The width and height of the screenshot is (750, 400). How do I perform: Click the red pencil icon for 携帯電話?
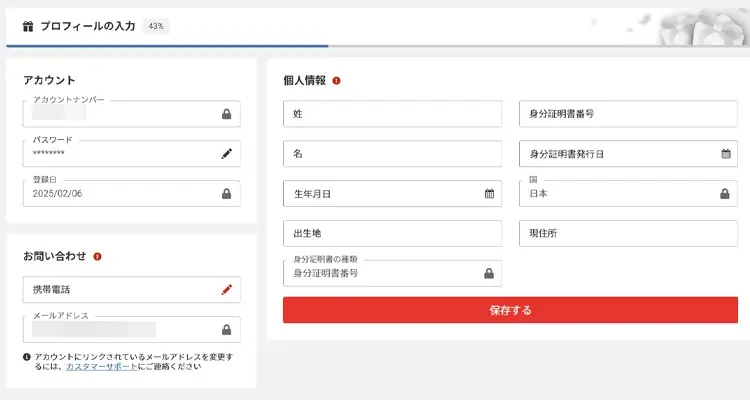point(227,289)
